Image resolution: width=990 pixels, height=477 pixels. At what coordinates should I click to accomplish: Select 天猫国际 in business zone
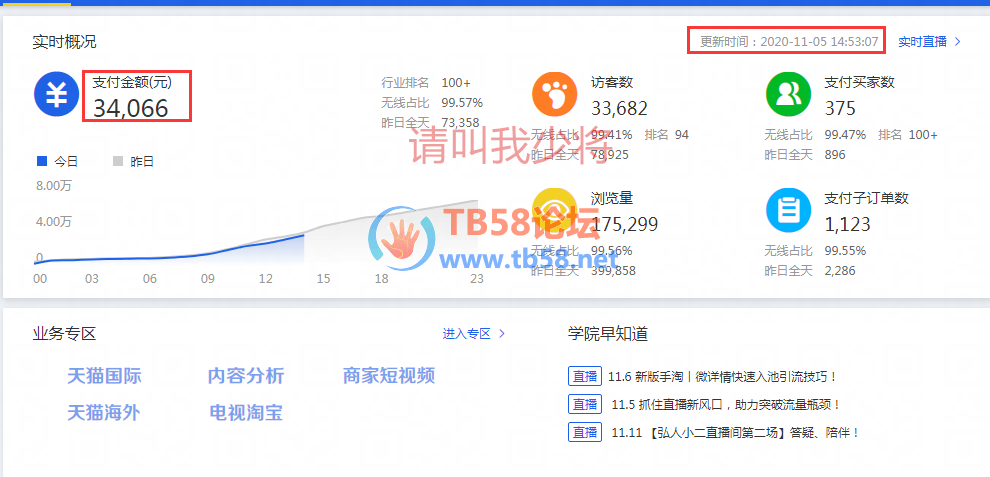point(104,376)
